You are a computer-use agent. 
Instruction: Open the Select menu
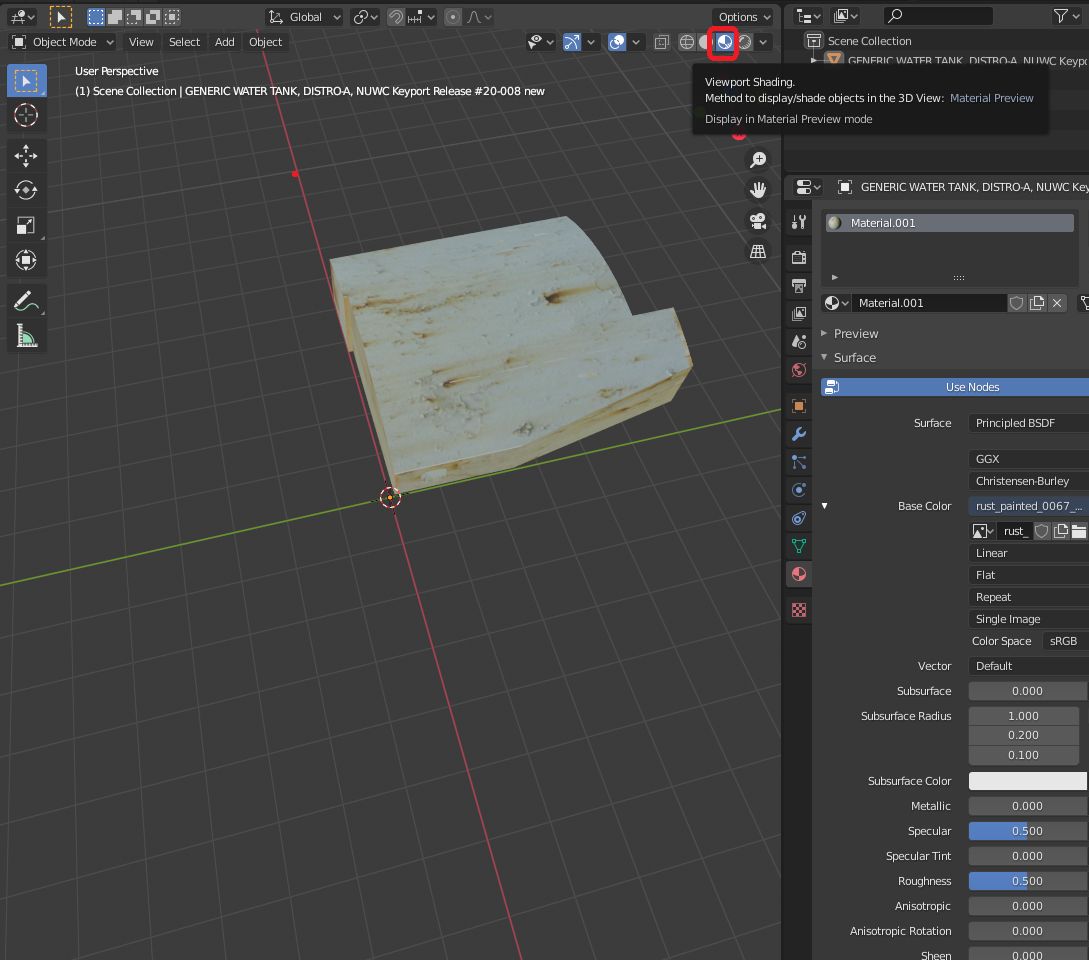[184, 42]
